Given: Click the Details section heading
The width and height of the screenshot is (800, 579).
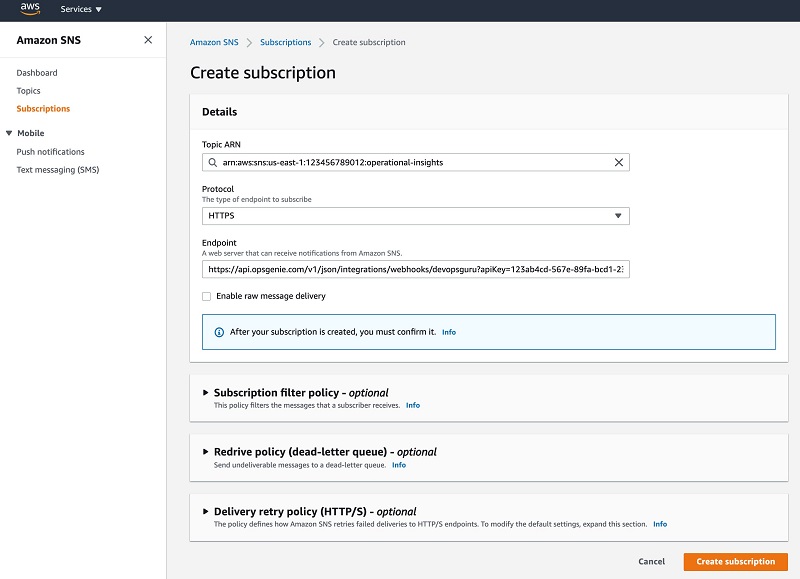Looking at the screenshot, I should 219,112.
